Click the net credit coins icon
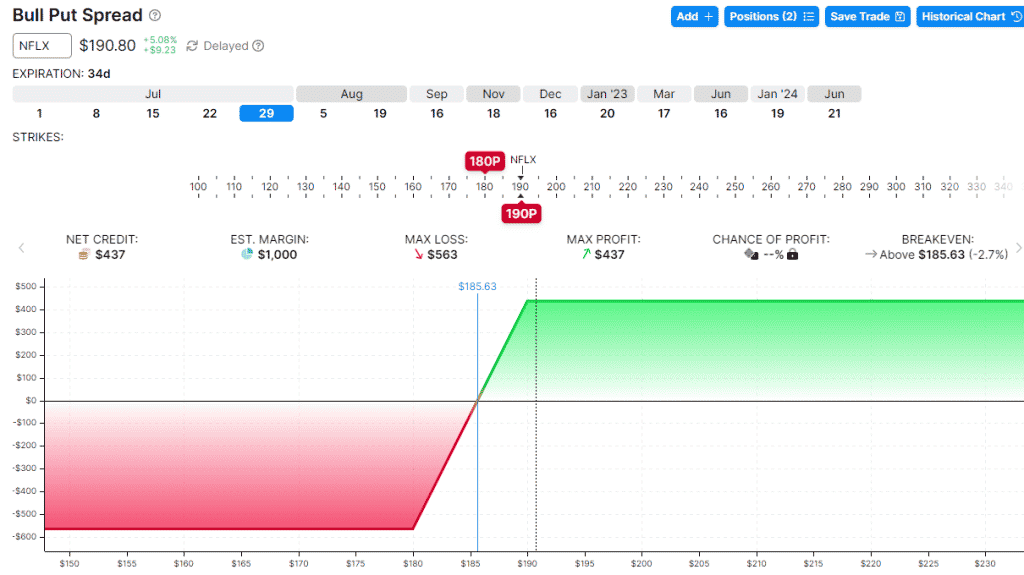1024x575 pixels. [x=84, y=255]
